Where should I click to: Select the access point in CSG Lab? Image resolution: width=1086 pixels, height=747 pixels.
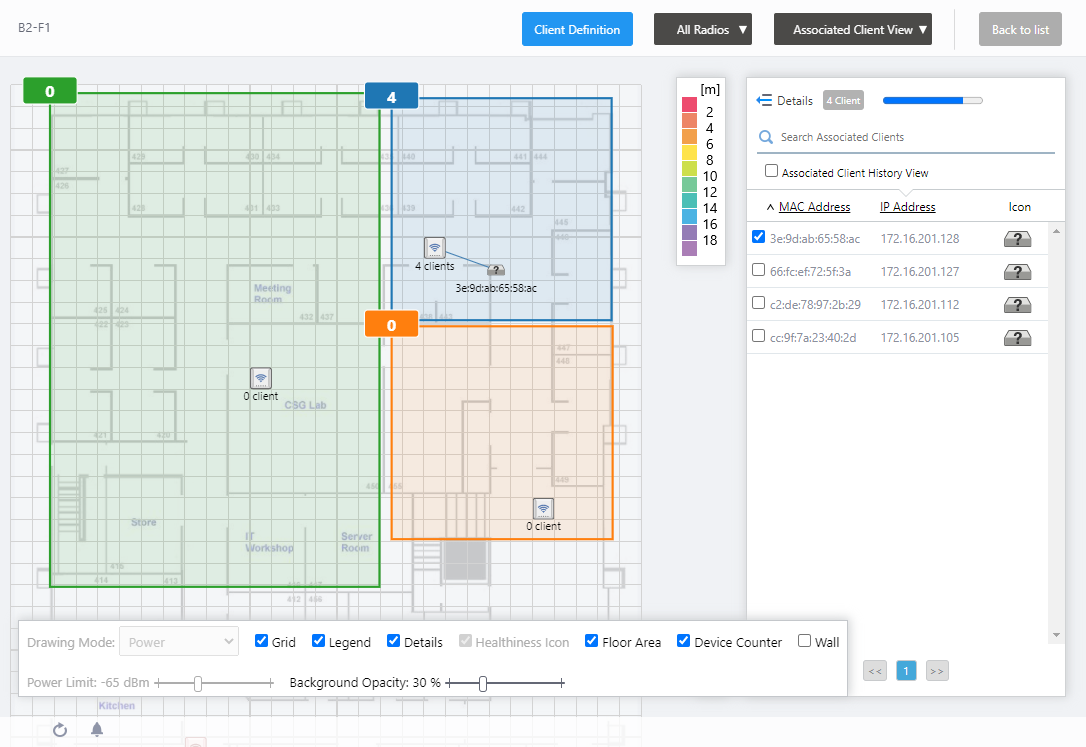261,378
